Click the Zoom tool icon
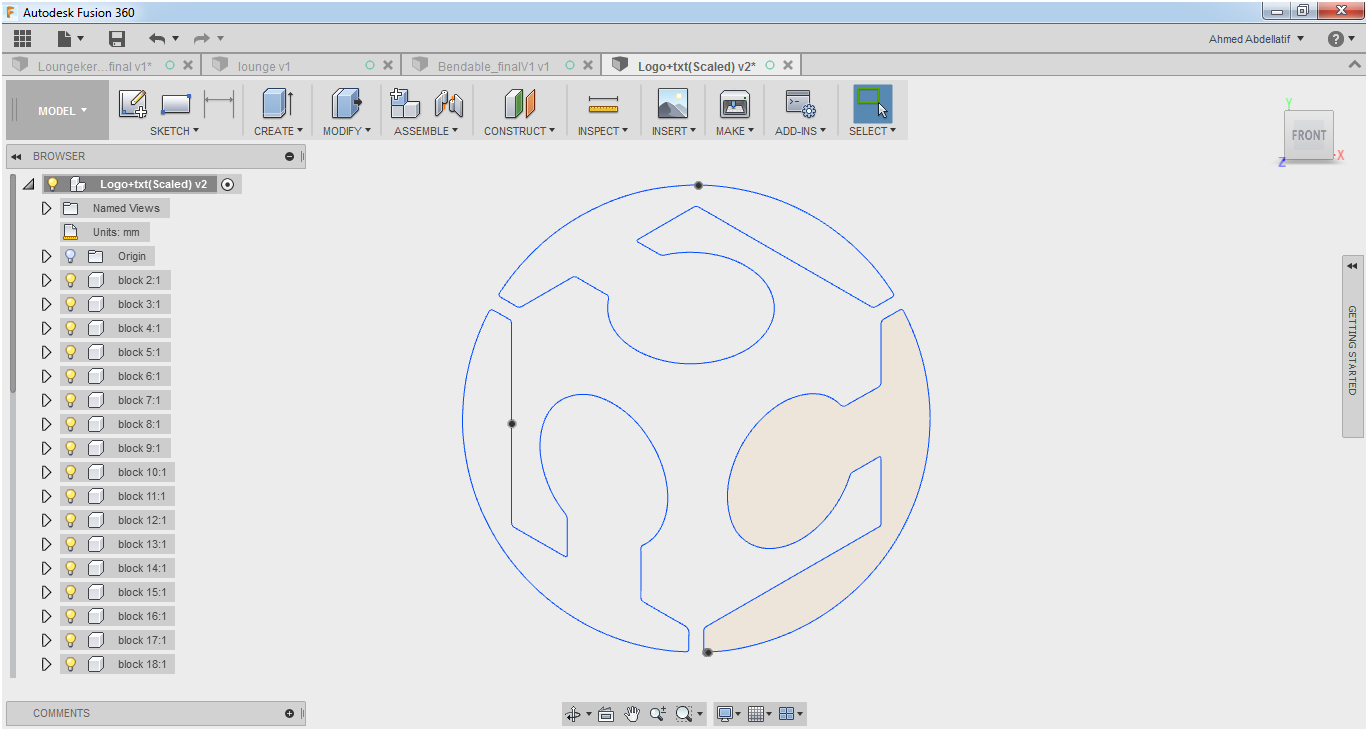This screenshot has width=1366, height=729. click(x=658, y=714)
